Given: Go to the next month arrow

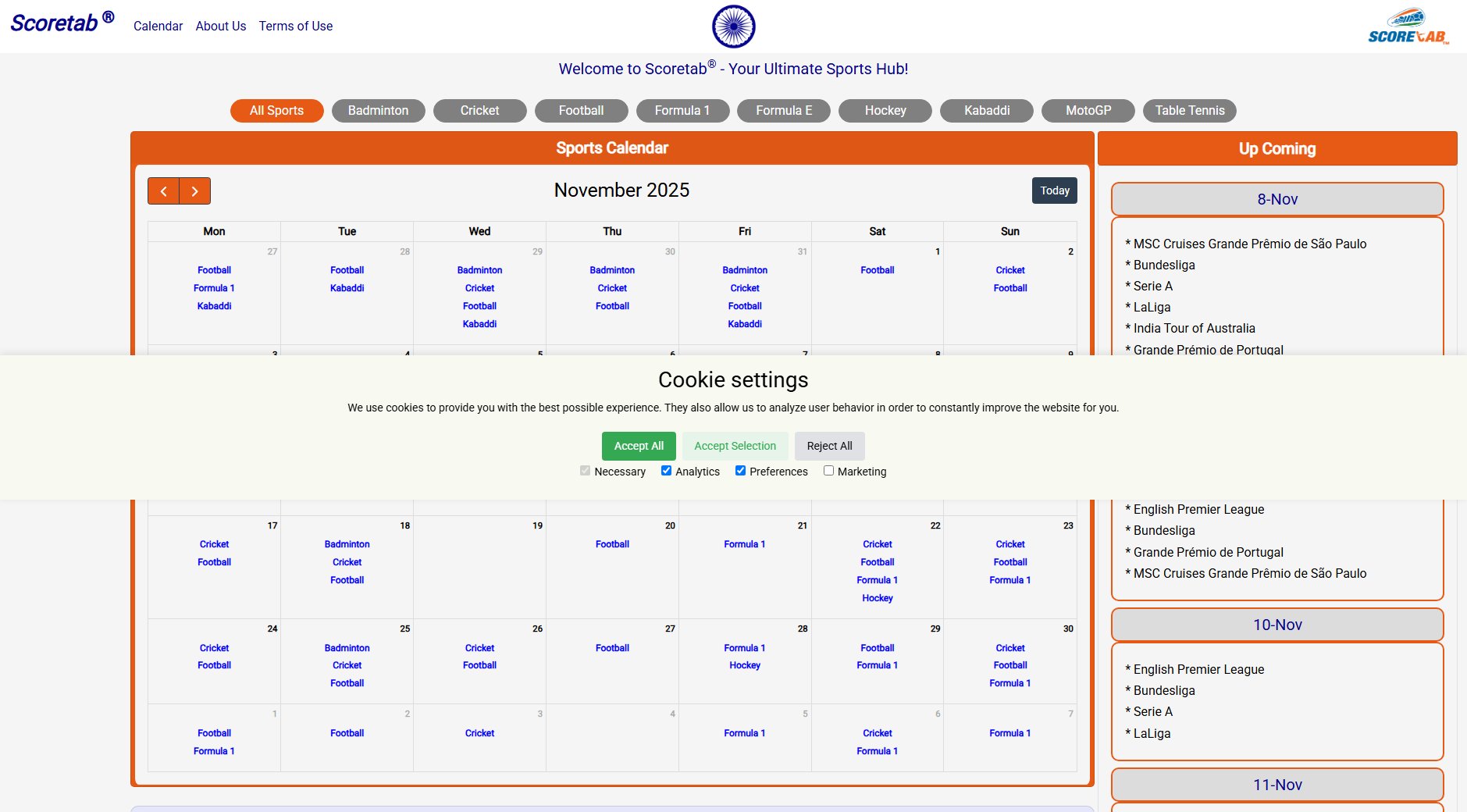Looking at the screenshot, I should coord(194,191).
